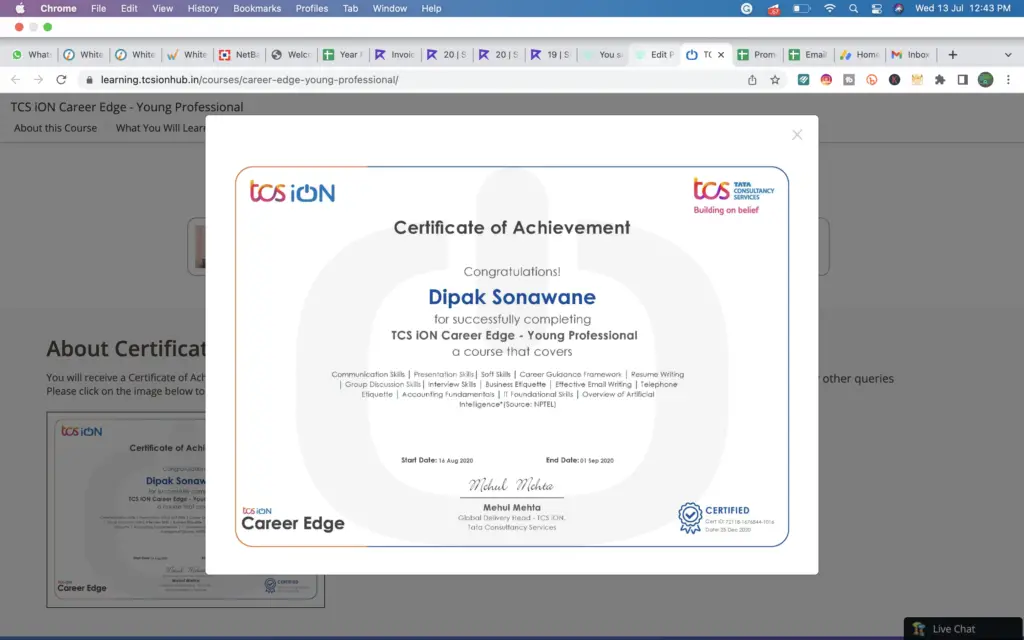
Task: Switch to the WhatsApp tab
Action: tap(31, 55)
